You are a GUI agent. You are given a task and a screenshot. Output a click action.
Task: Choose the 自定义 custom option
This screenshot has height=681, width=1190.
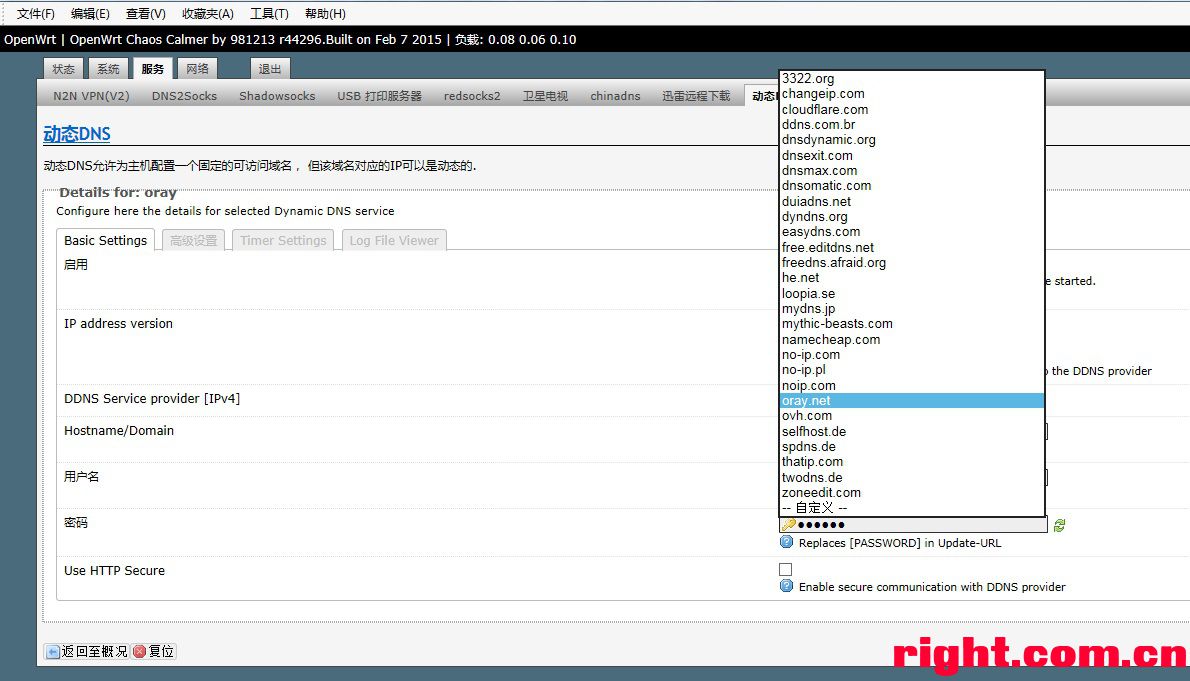pos(912,508)
